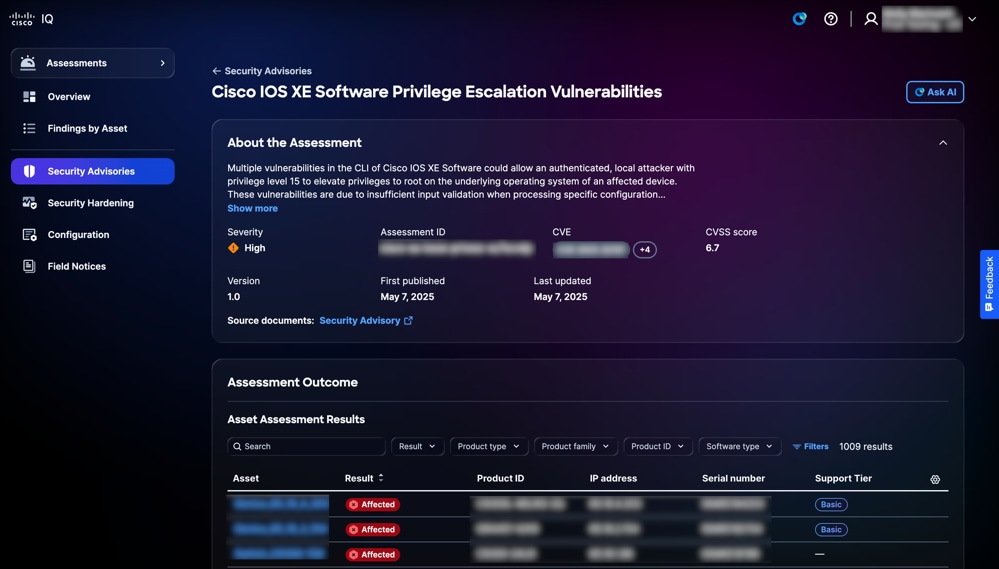Select Security Advisories in sidebar
999x569 pixels.
pyautogui.click(x=92, y=171)
